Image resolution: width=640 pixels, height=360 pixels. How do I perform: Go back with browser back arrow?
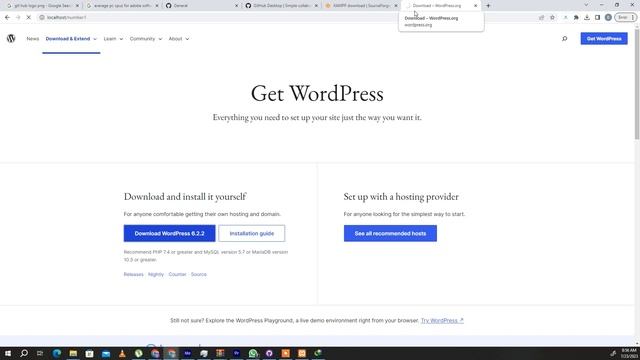point(7,18)
